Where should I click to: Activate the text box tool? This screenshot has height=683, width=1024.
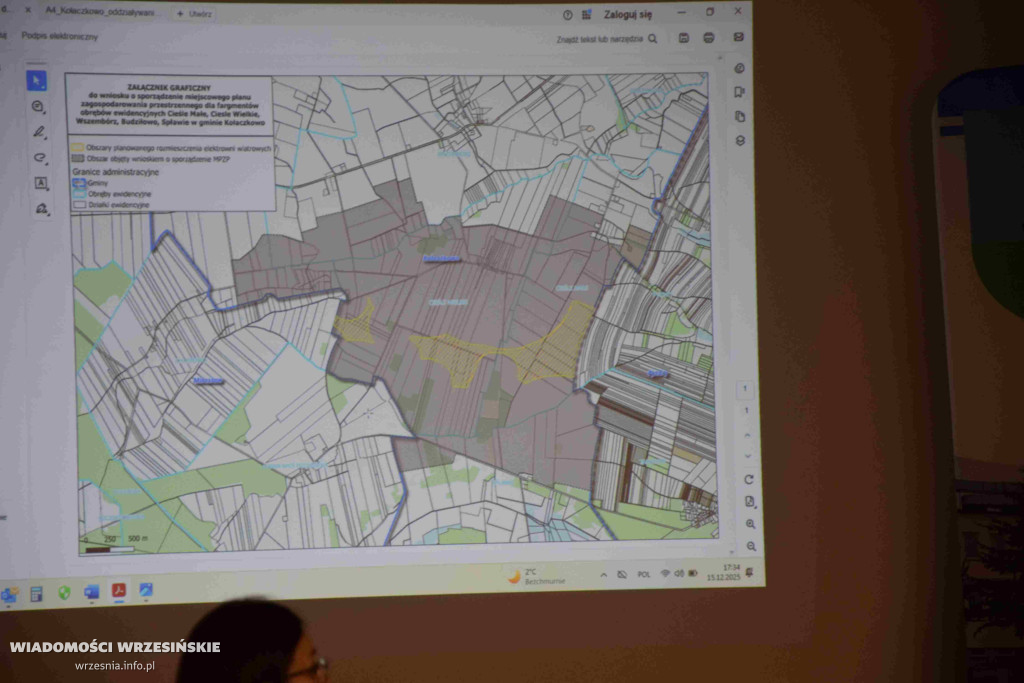(x=41, y=184)
